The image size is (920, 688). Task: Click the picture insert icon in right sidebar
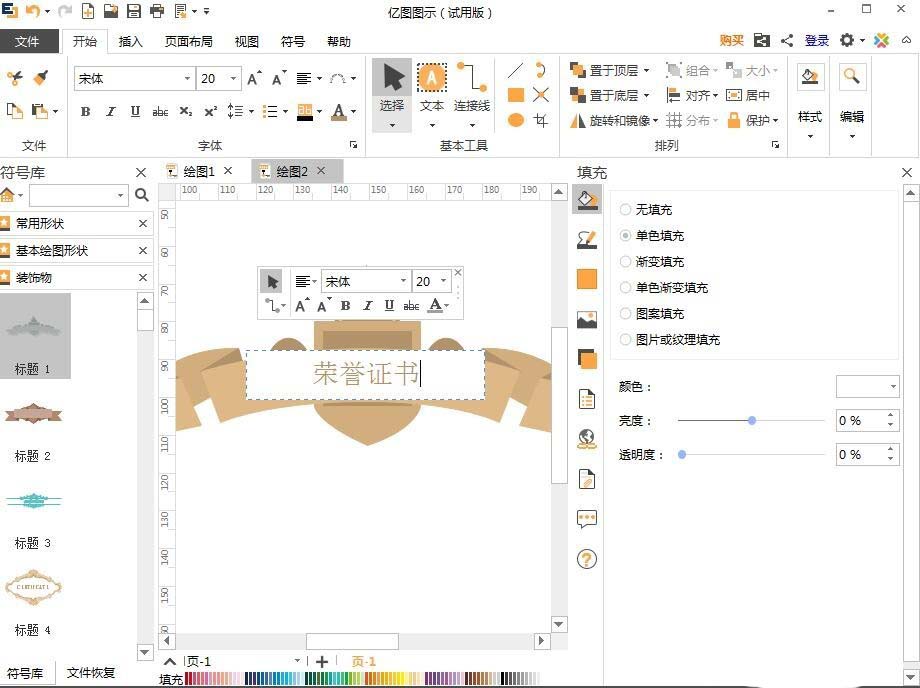click(586, 320)
